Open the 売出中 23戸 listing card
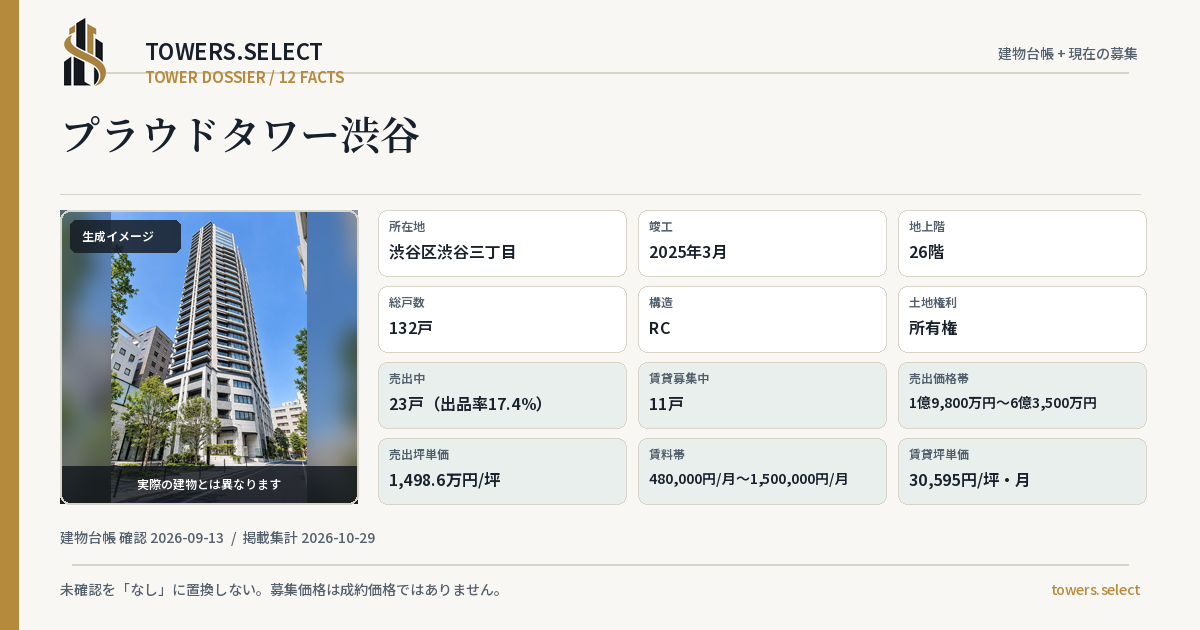The width and height of the screenshot is (1200, 630). tap(502, 395)
